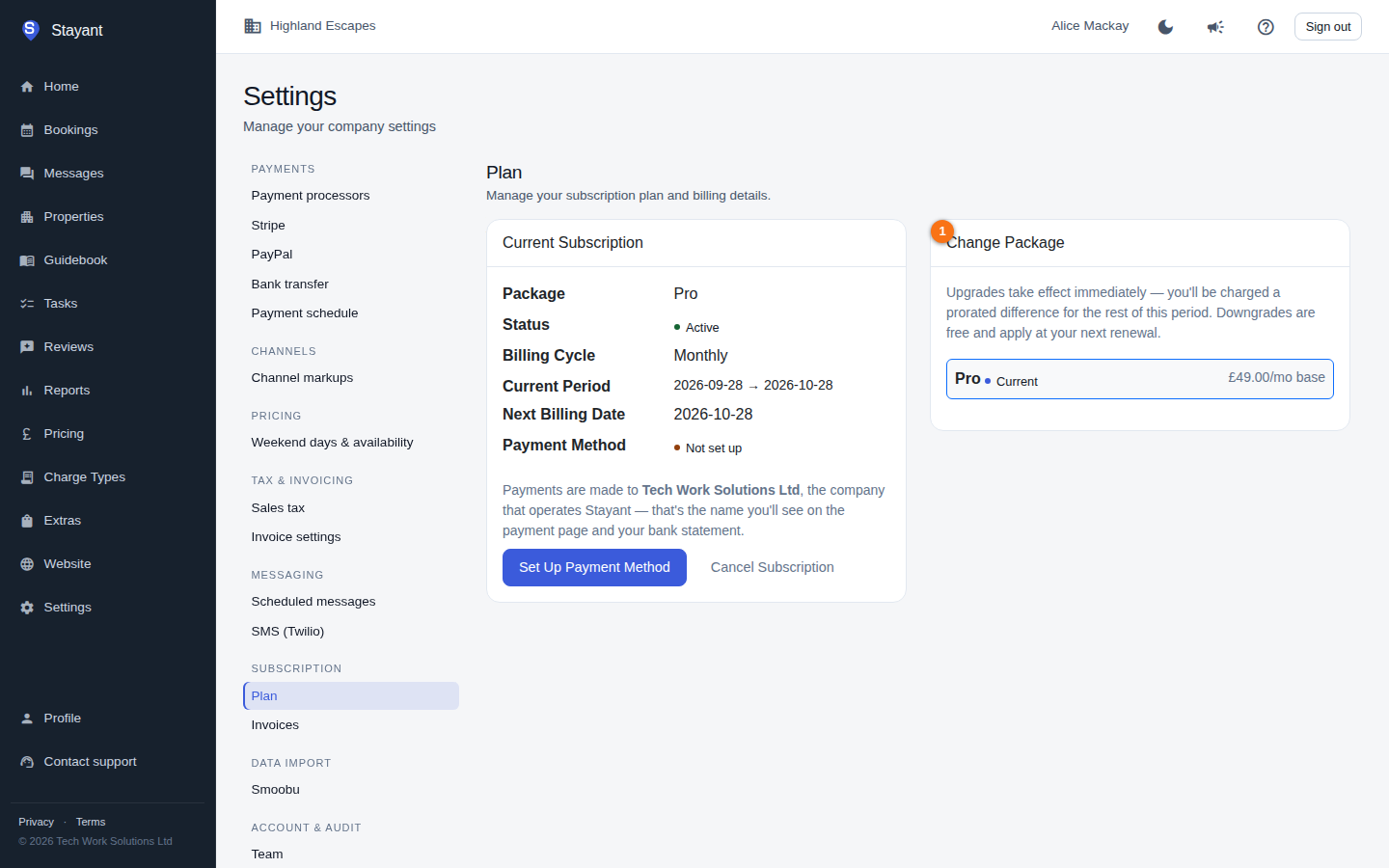Click Cancel Subscription link
Screen dimensions: 1389x868
tap(773, 567)
